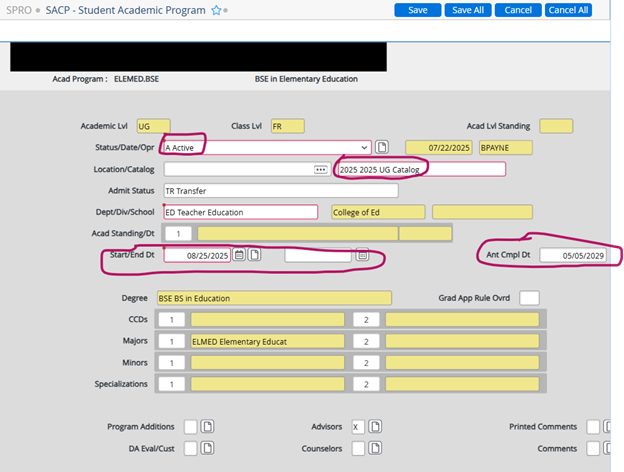Click the Cancel button

(x=518, y=10)
